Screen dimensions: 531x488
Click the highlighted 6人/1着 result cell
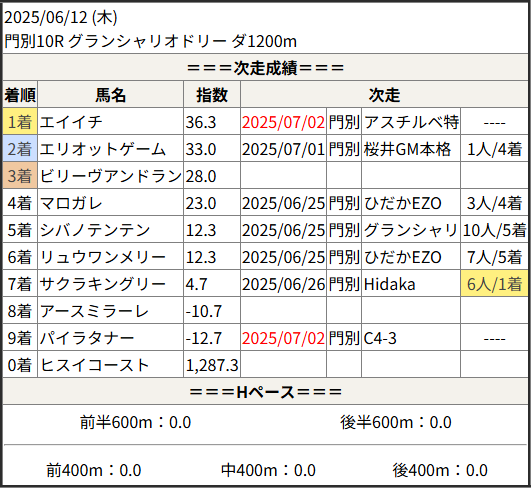(x=494, y=284)
